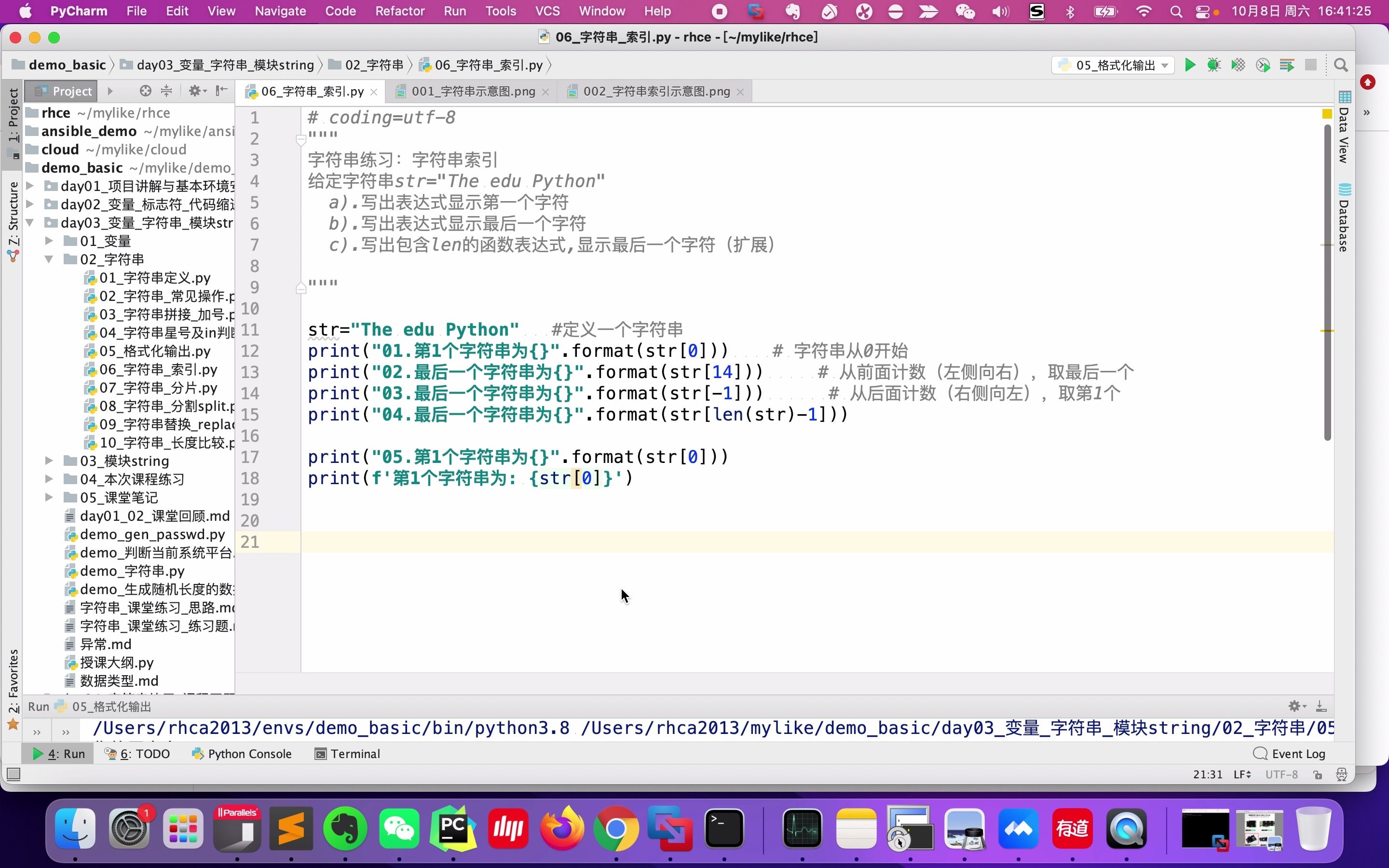Open the 6: TODO tab
Image resolution: width=1389 pixels, height=868 pixels.
click(137, 754)
